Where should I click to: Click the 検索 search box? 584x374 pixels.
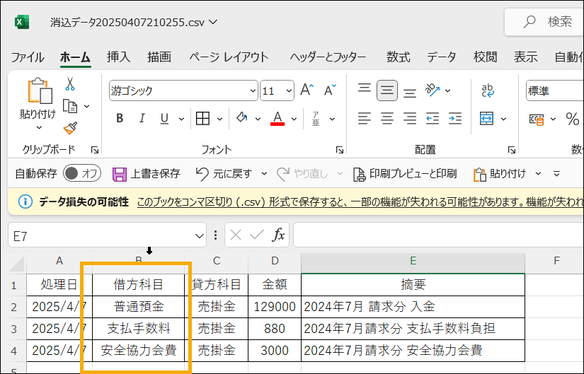tap(544, 22)
